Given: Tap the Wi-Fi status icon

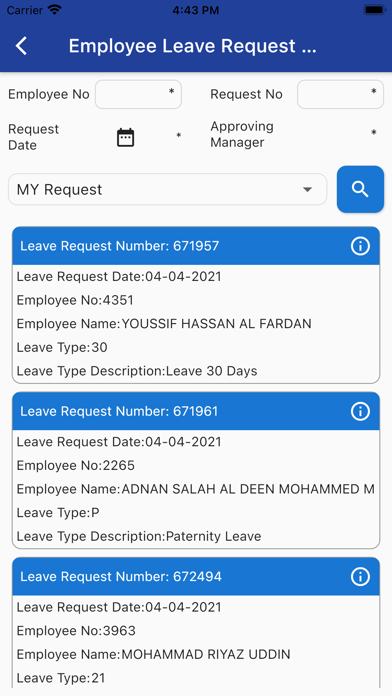Looking at the screenshot, I should pyautogui.click(x=55, y=10).
